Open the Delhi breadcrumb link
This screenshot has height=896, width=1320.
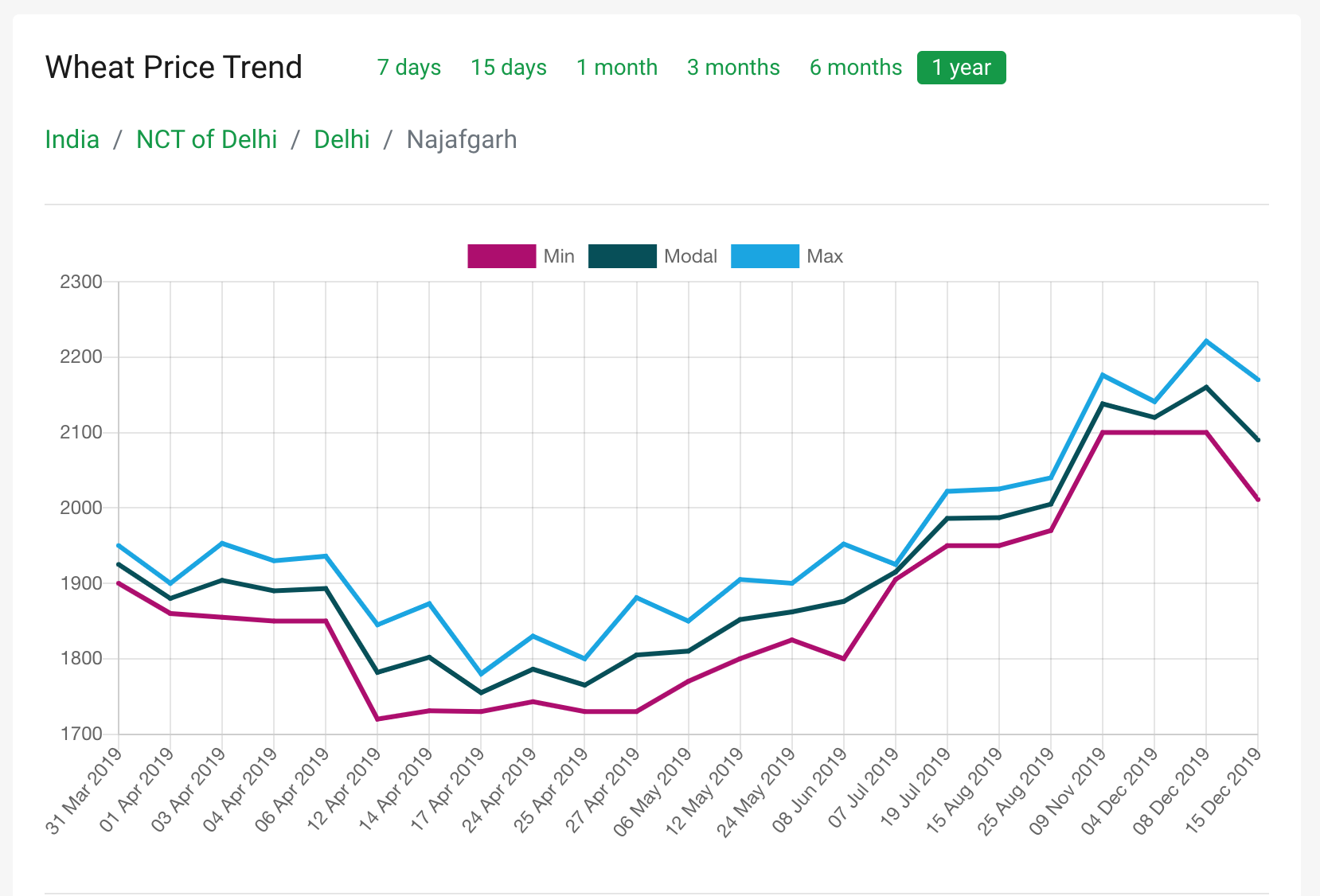coord(342,139)
